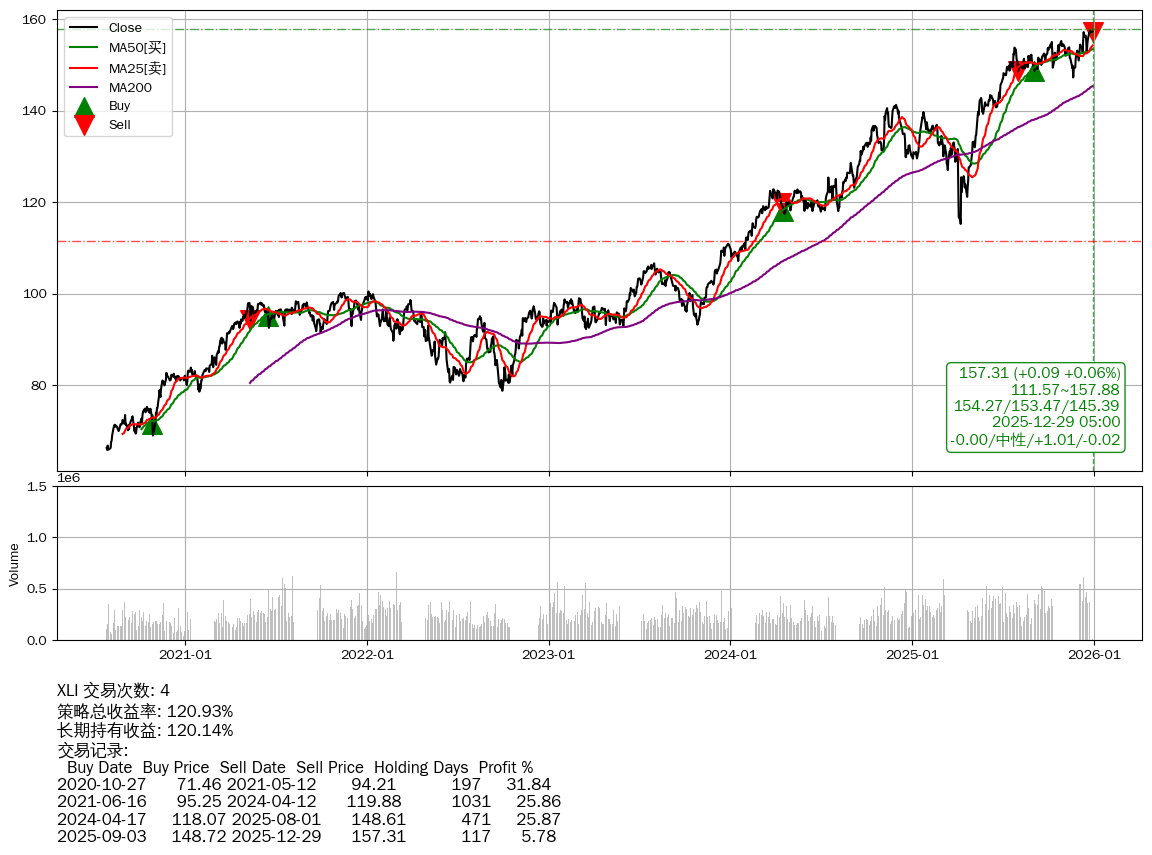Click the Volume axis label

pyautogui.click(x=14, y=564)
